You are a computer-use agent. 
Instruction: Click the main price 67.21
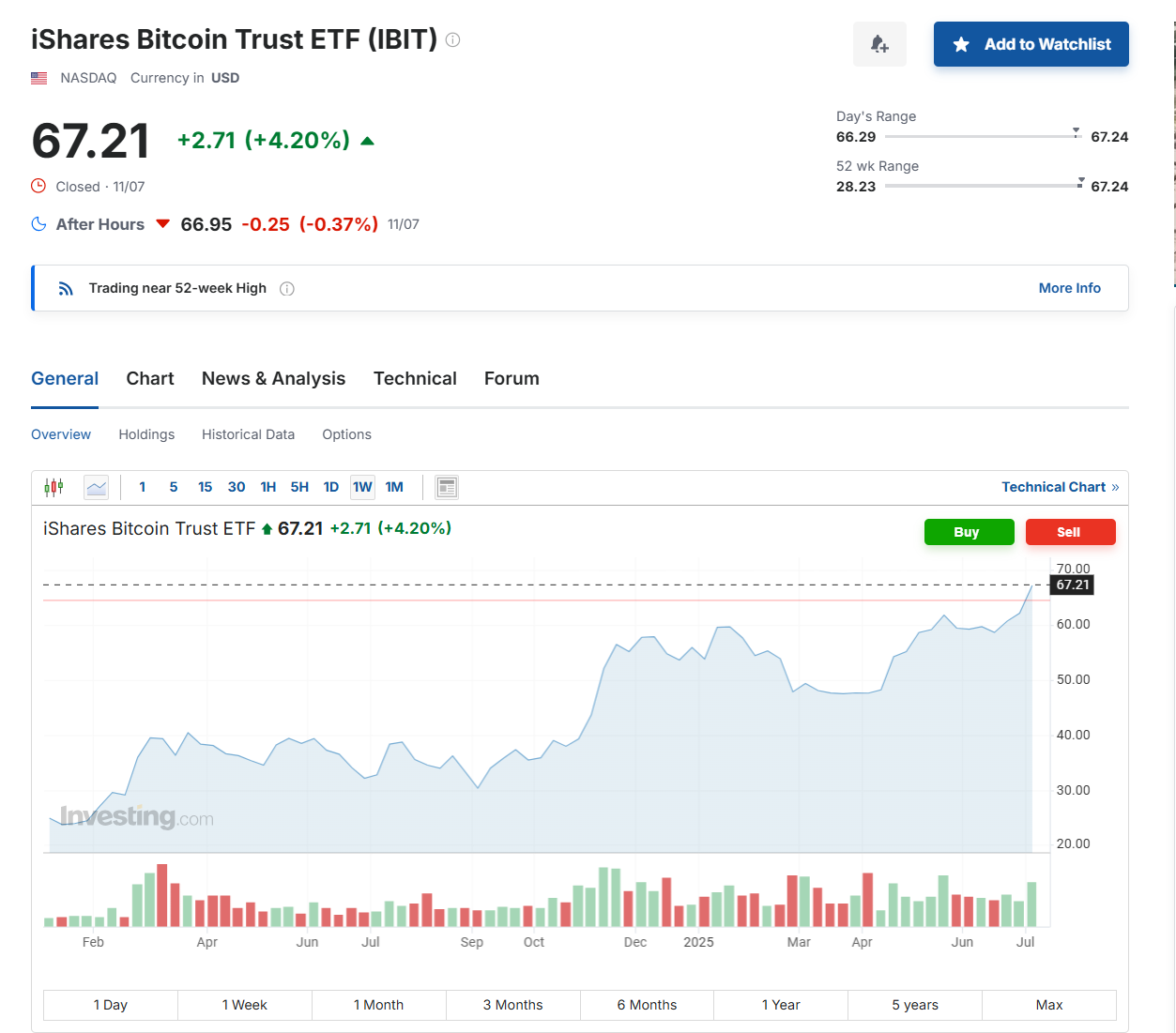coord(91,142)
